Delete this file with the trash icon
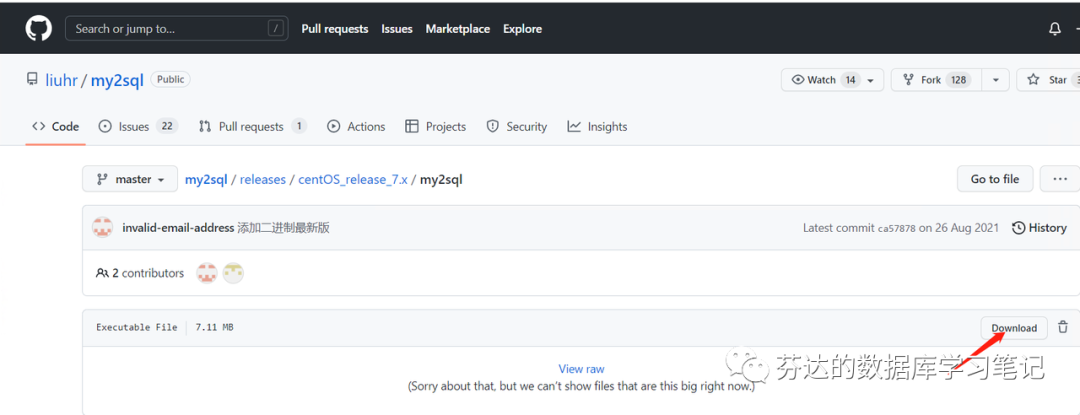The image size is (1080, 415). point(1063,328)
